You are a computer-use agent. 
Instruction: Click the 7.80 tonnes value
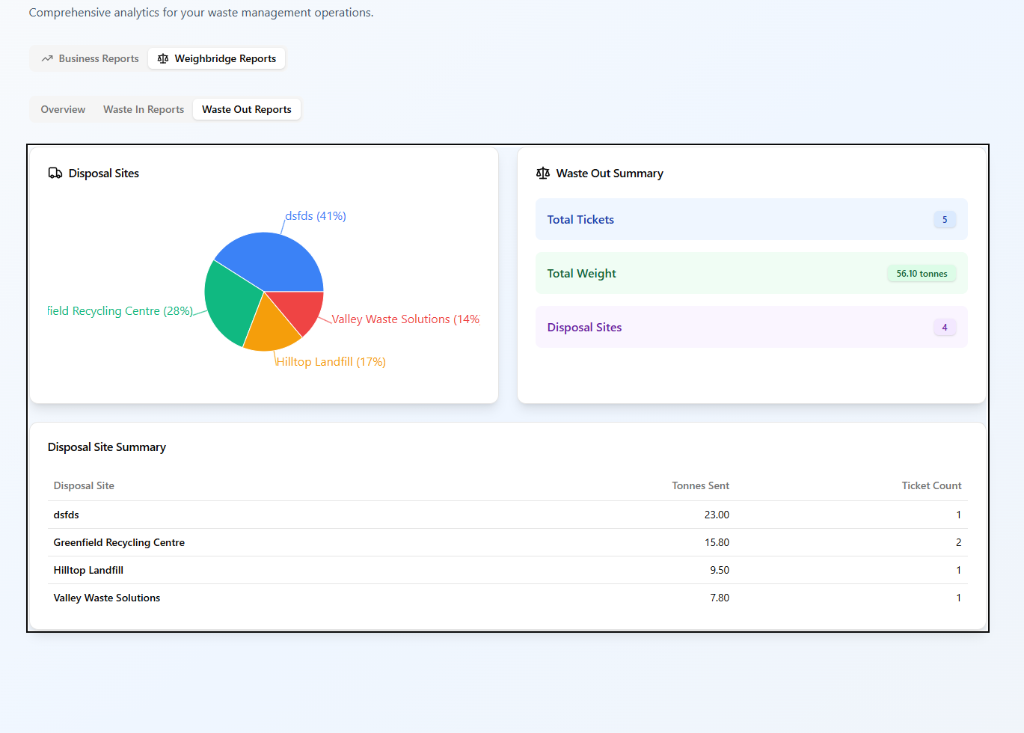719,598
